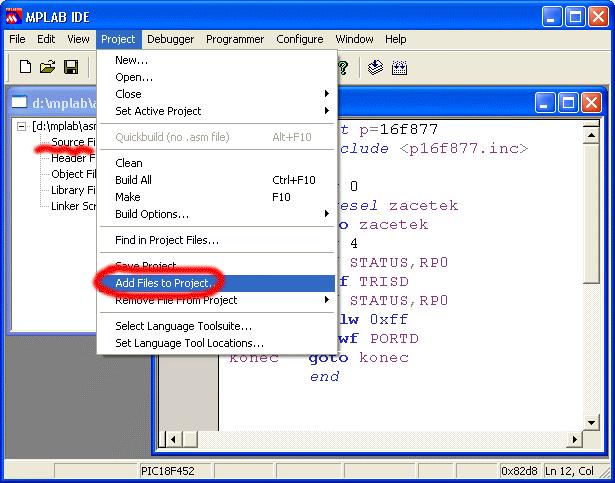The image size is (615, 483).
Task: Select Build All menu entry
Action: 217,180
